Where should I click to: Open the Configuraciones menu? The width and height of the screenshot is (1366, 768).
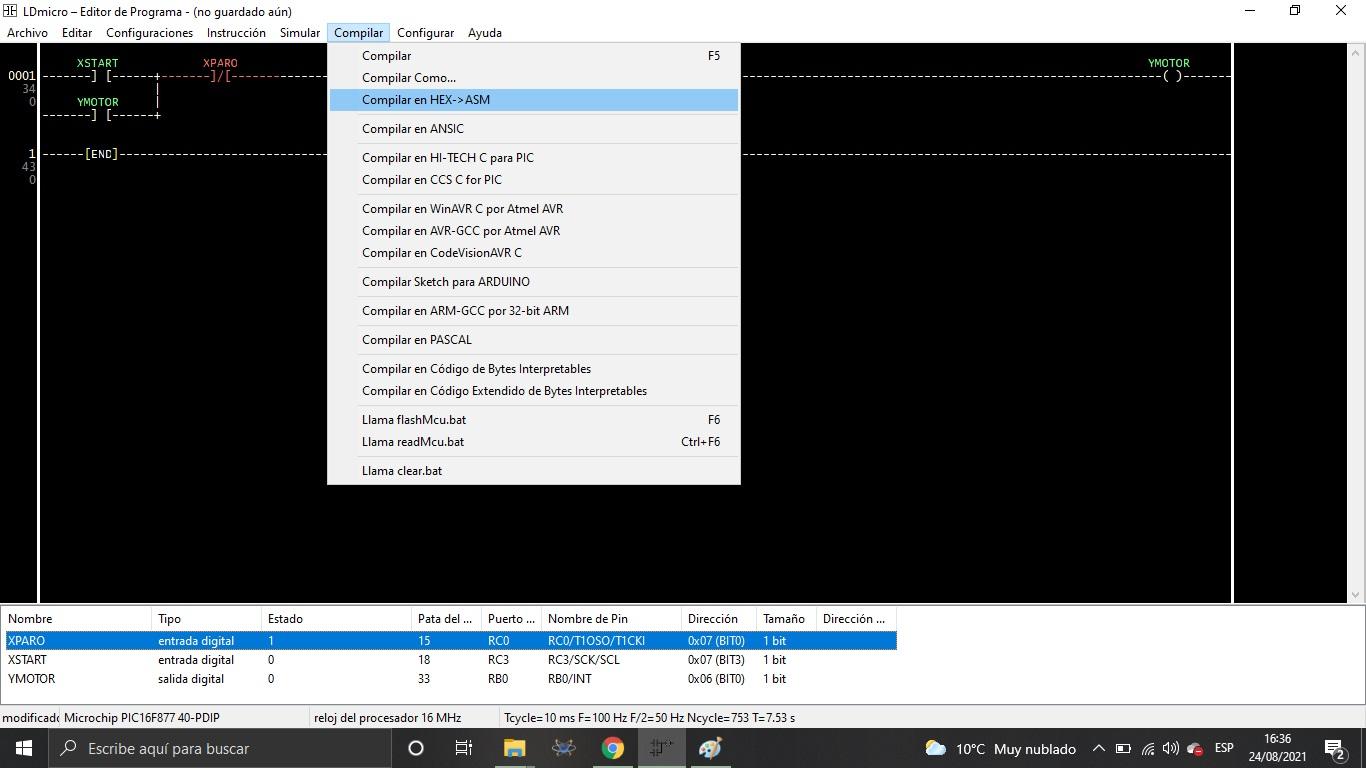149,33
